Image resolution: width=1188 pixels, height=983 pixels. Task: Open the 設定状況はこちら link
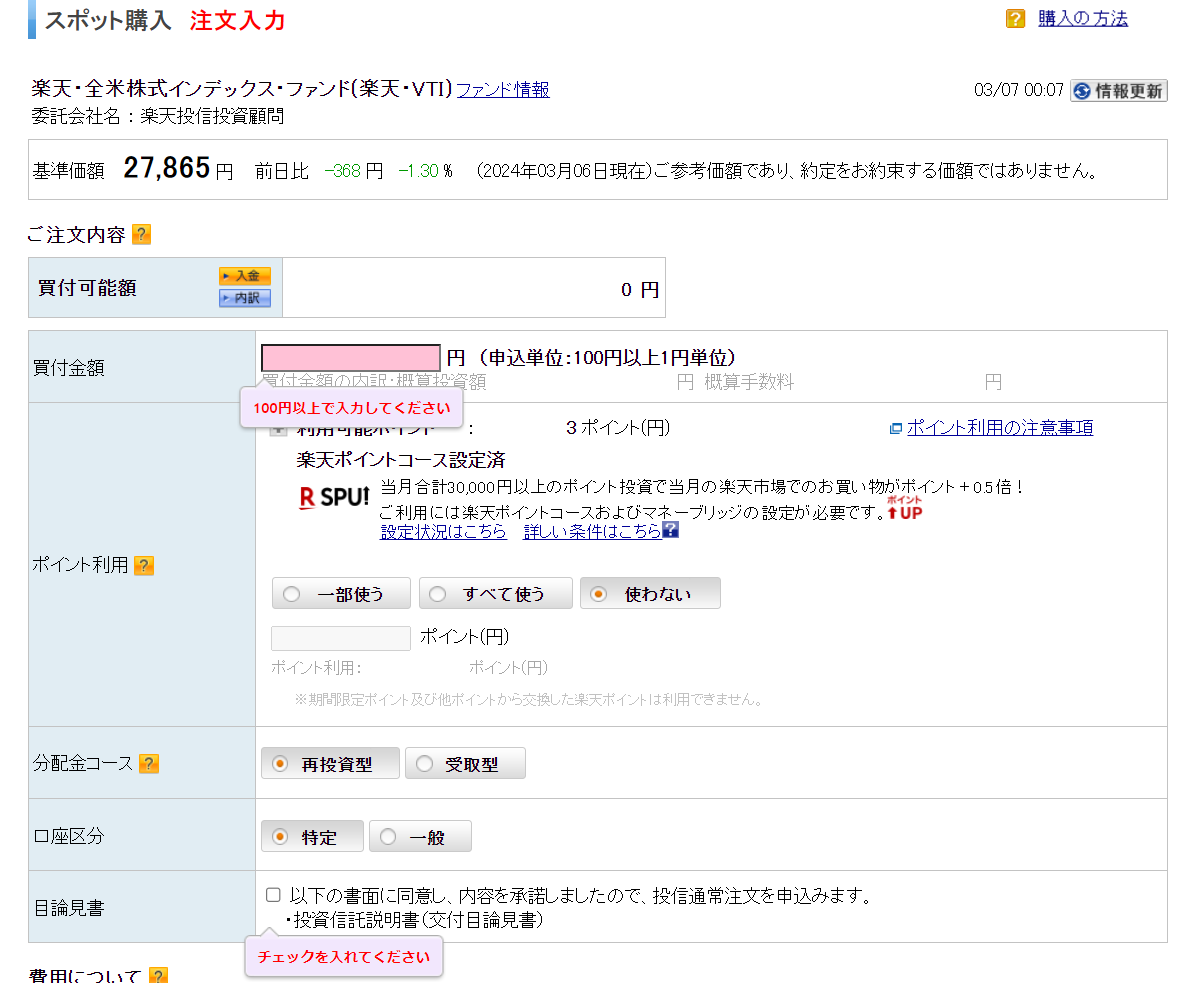coord(443,532)
